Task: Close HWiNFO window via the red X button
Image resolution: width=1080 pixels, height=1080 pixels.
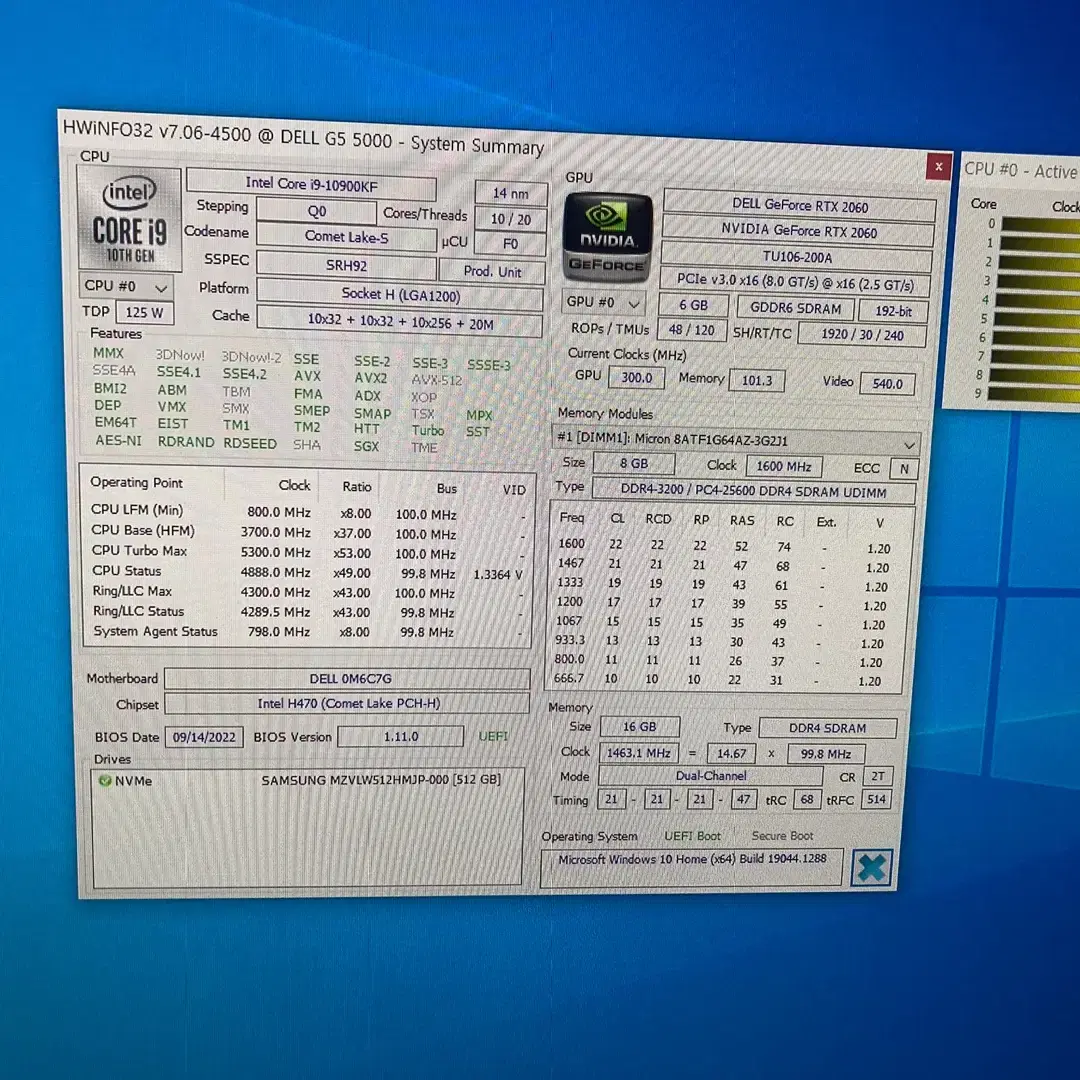Action: [x=938, y=167]
